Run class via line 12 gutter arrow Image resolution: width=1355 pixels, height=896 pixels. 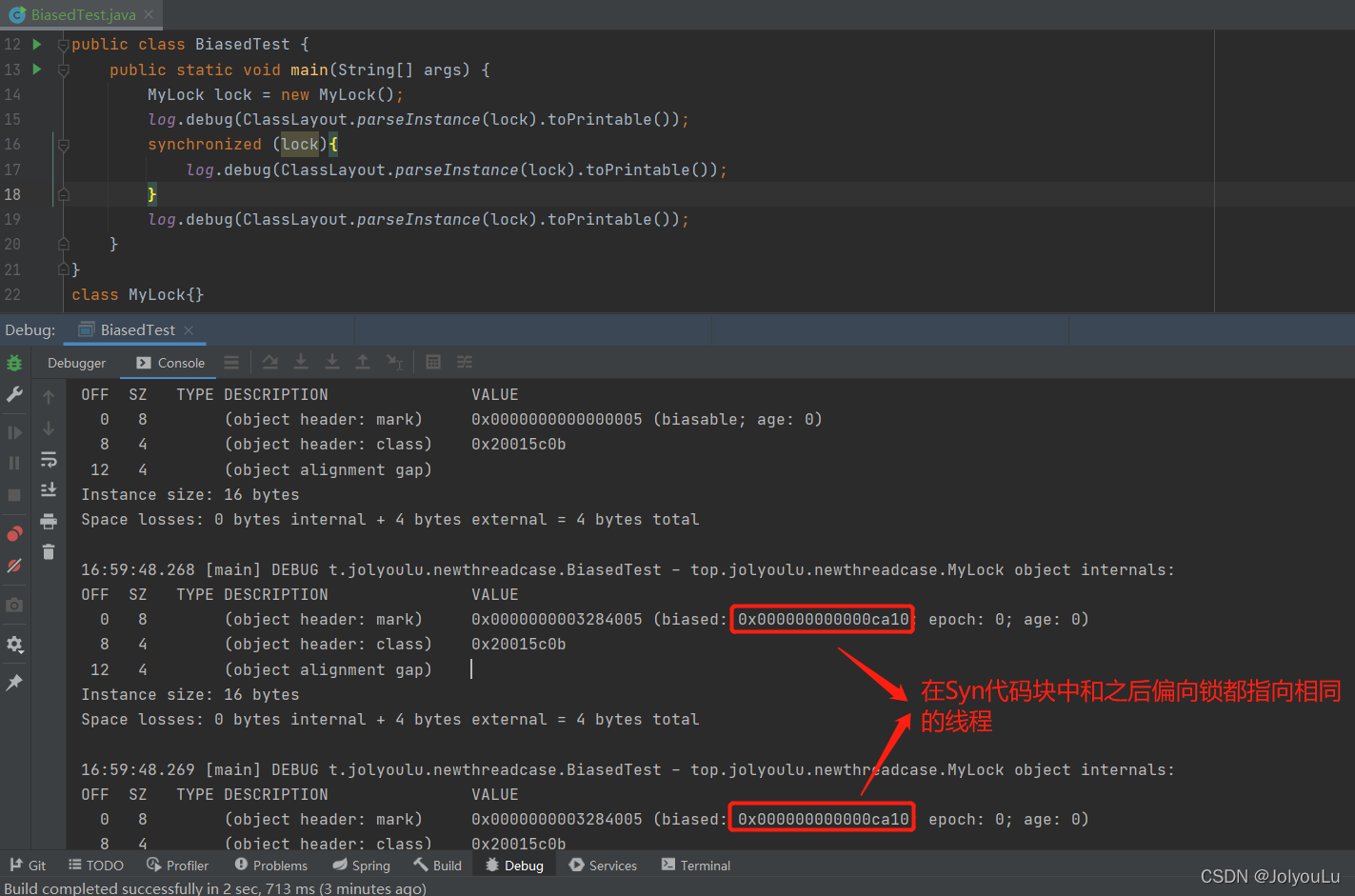pos(37,44)
